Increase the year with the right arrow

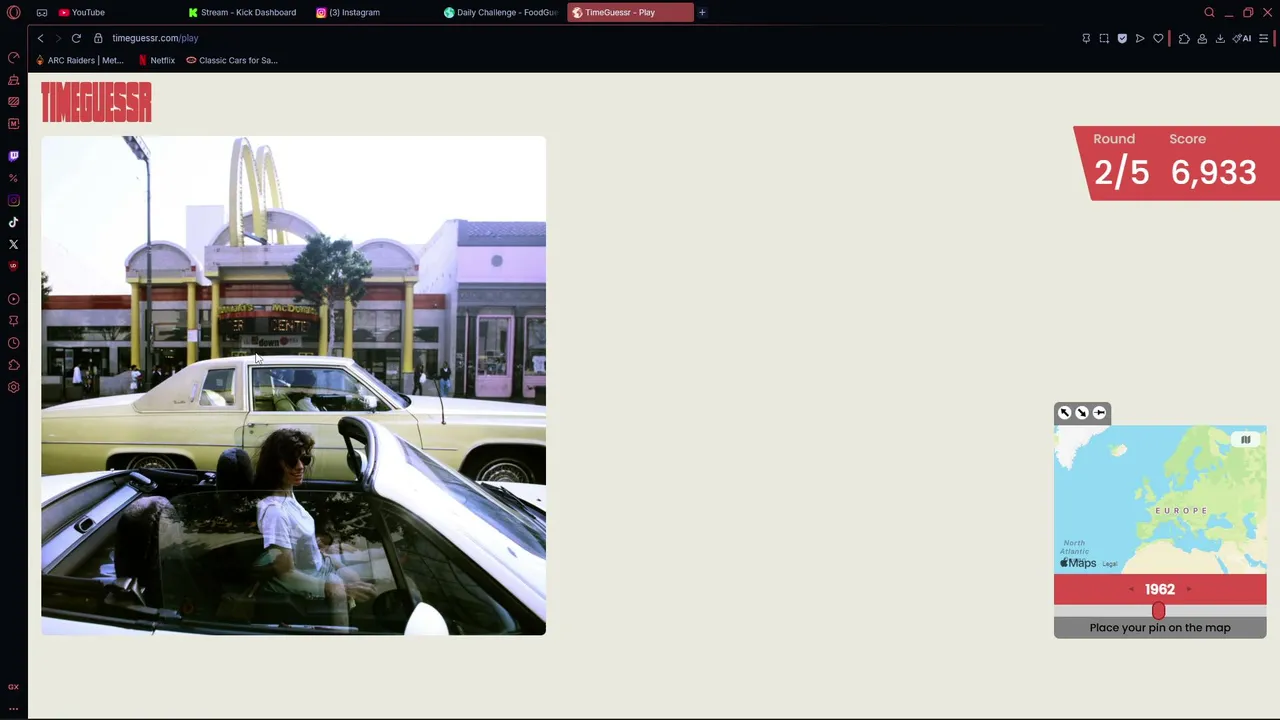(1188, 589)
